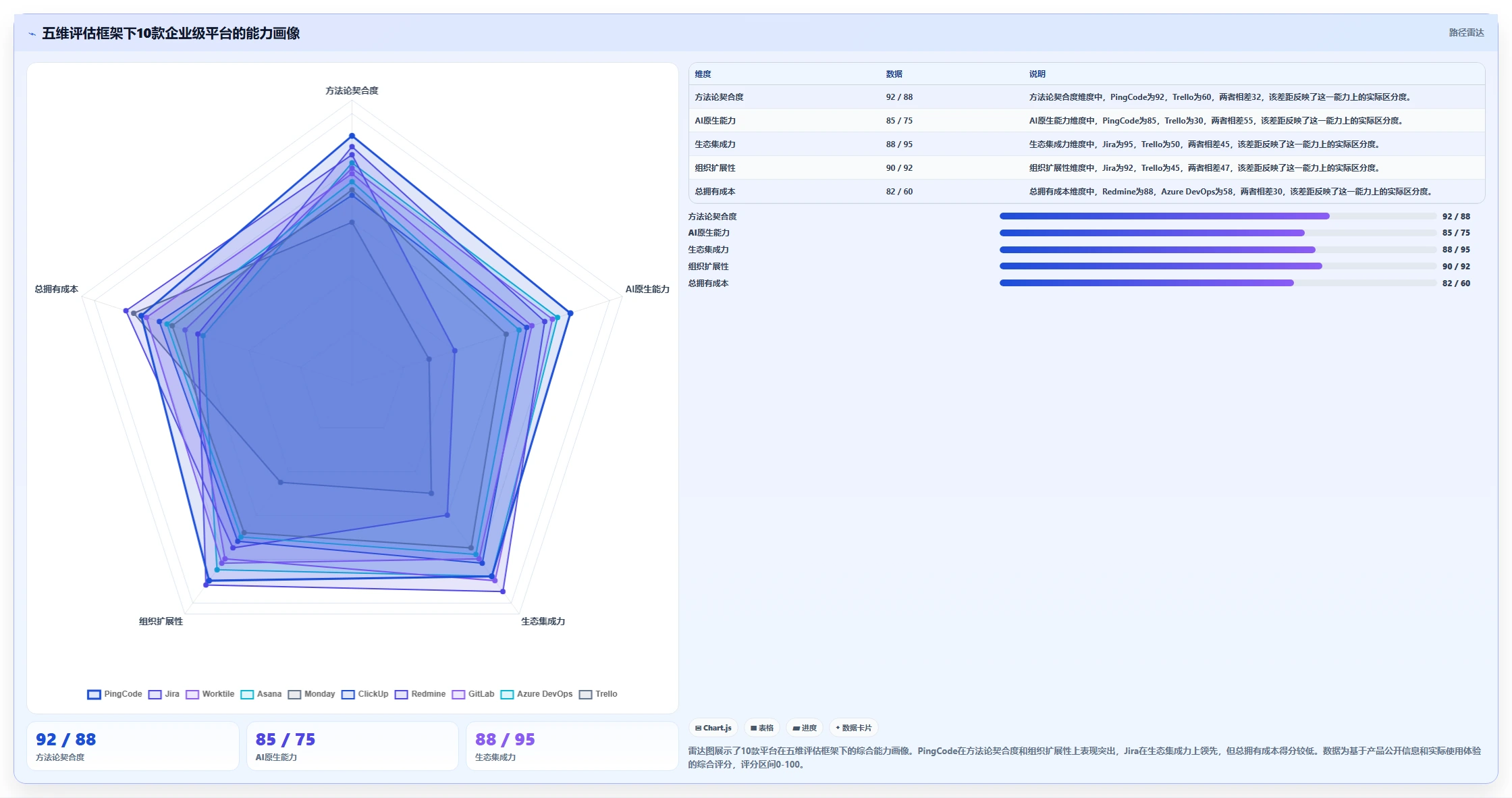The height and width of the screenshot is (798, 1512).
Task: Toggle the PingCode legend series
Action: pos(115,694)
